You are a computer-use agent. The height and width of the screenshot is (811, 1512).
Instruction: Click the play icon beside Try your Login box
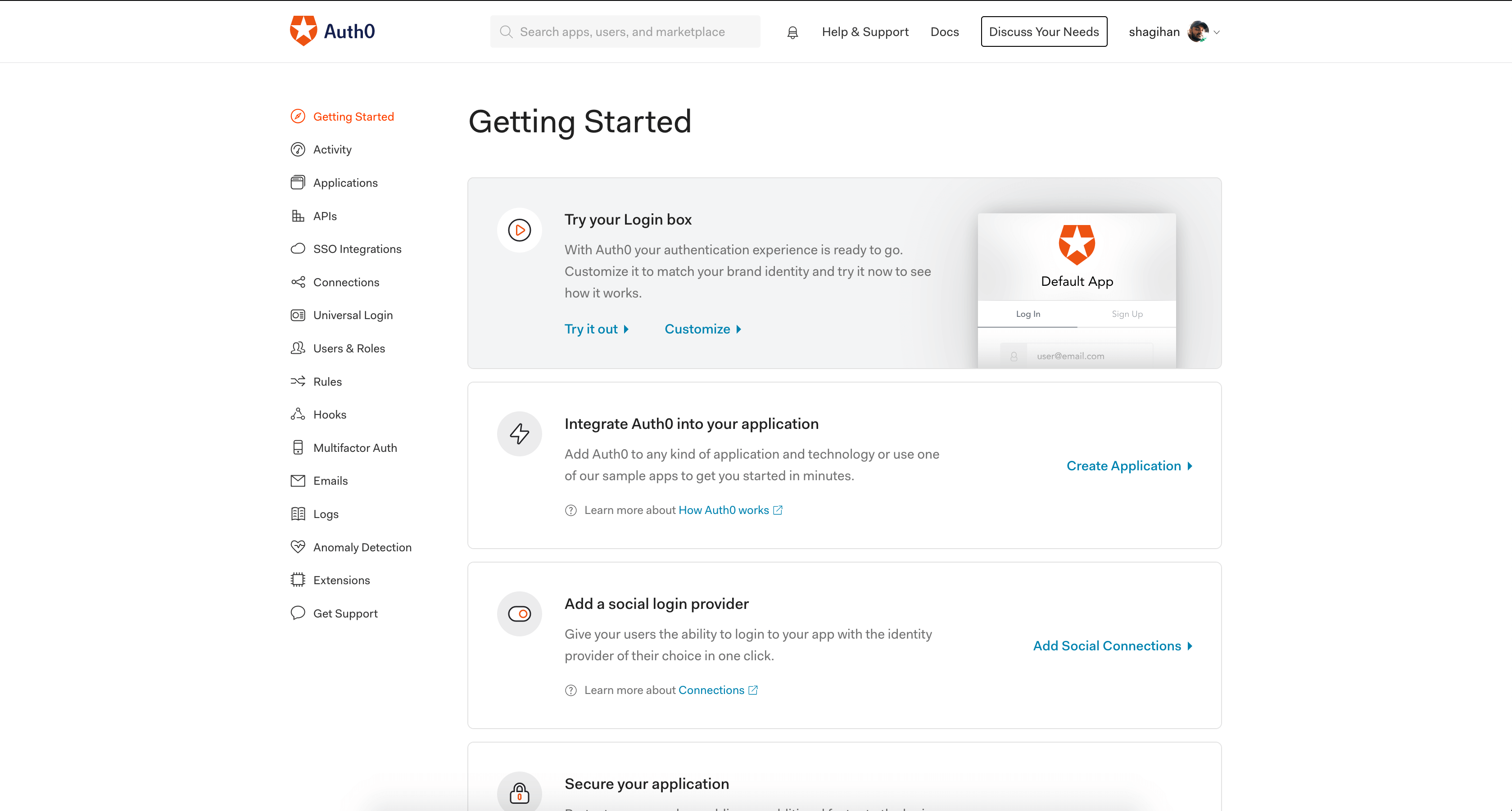520,230
